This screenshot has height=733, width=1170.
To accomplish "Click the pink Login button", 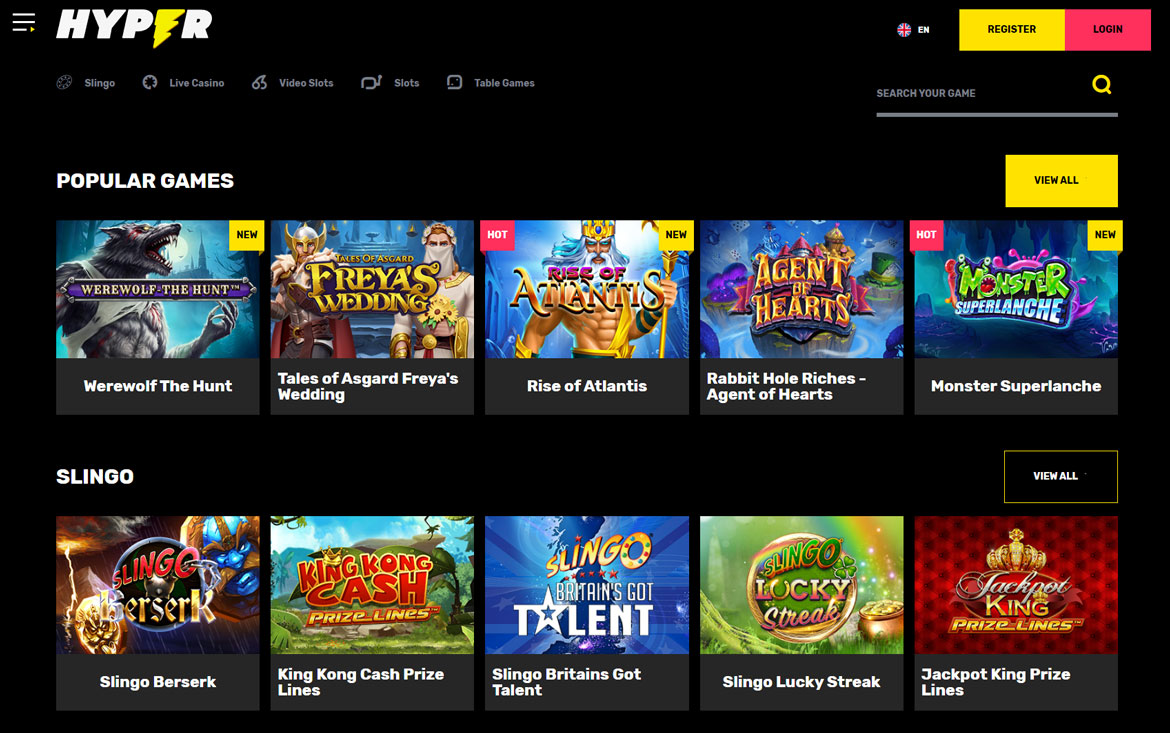I will coord(1107,30).
